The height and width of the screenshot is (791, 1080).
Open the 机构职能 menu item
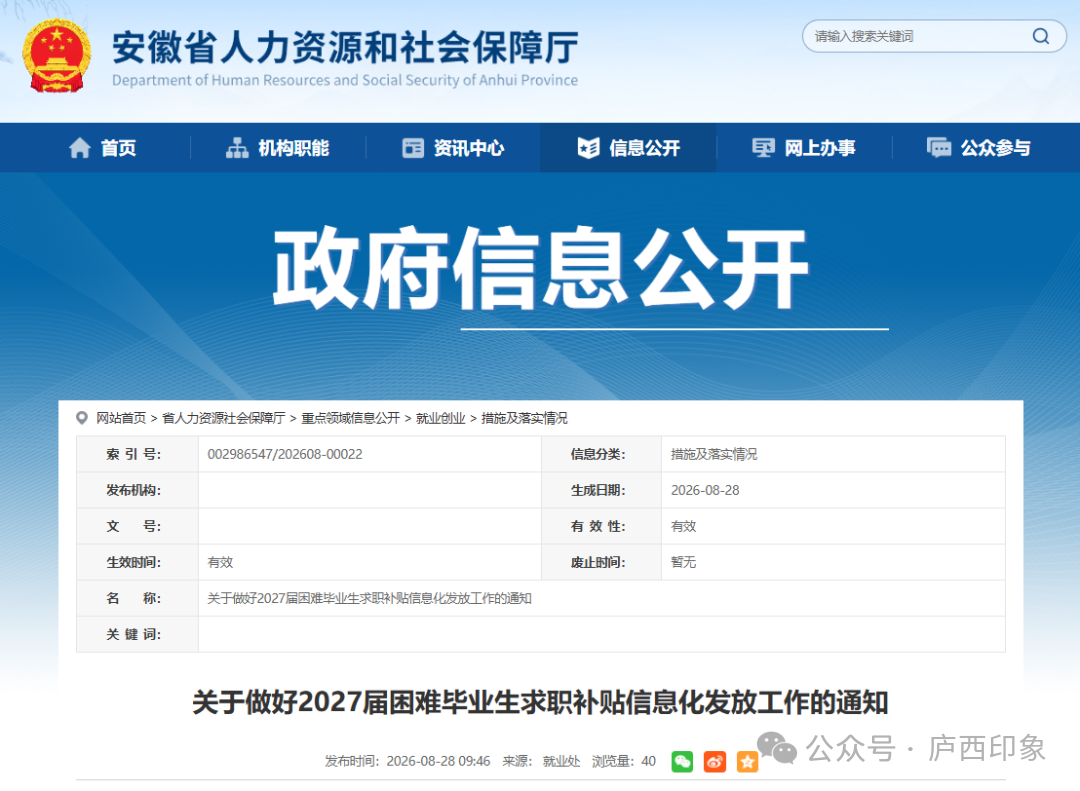pos(278,147)
